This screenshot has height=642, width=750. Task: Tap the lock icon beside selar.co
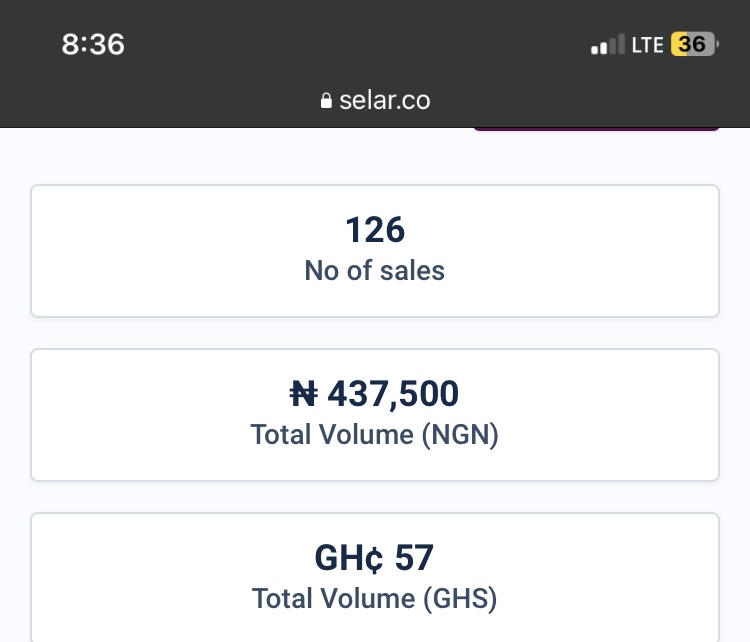pos(326,100)
